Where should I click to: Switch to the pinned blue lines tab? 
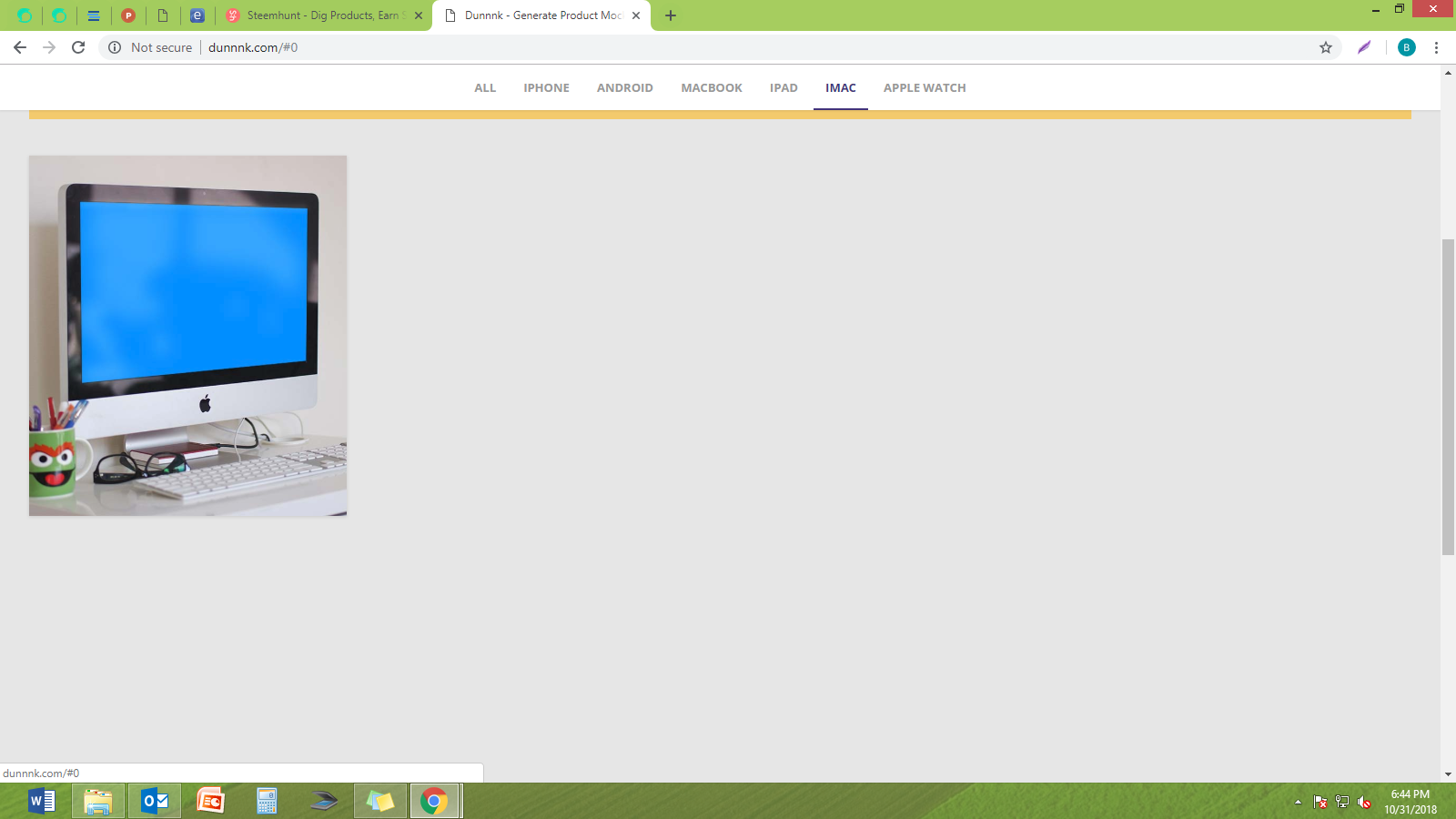pyautogui.click(x=94, y=15)
